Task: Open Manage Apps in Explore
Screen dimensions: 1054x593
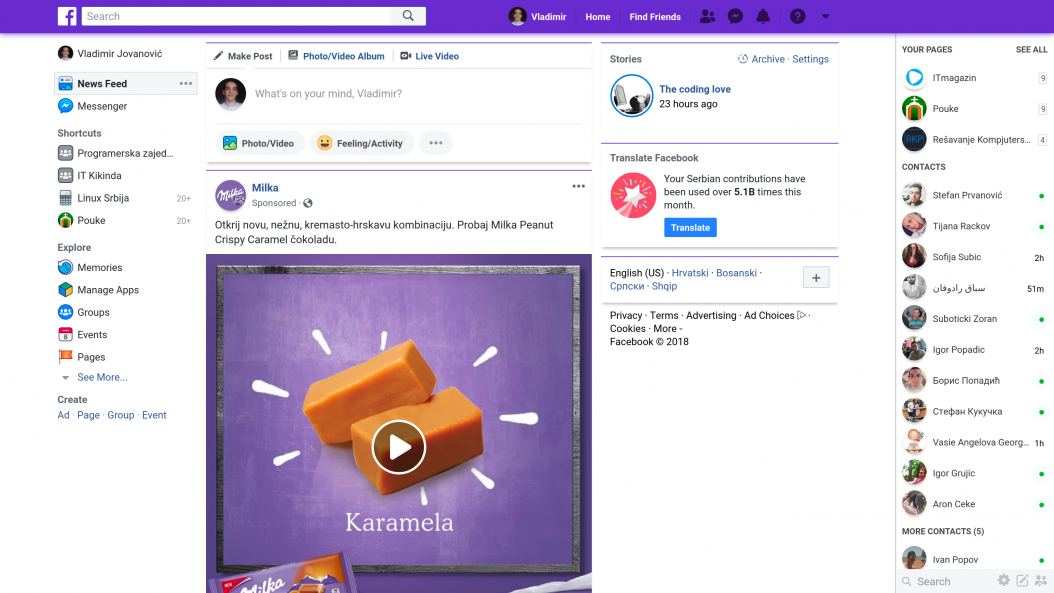Action: tap(99, 290)
